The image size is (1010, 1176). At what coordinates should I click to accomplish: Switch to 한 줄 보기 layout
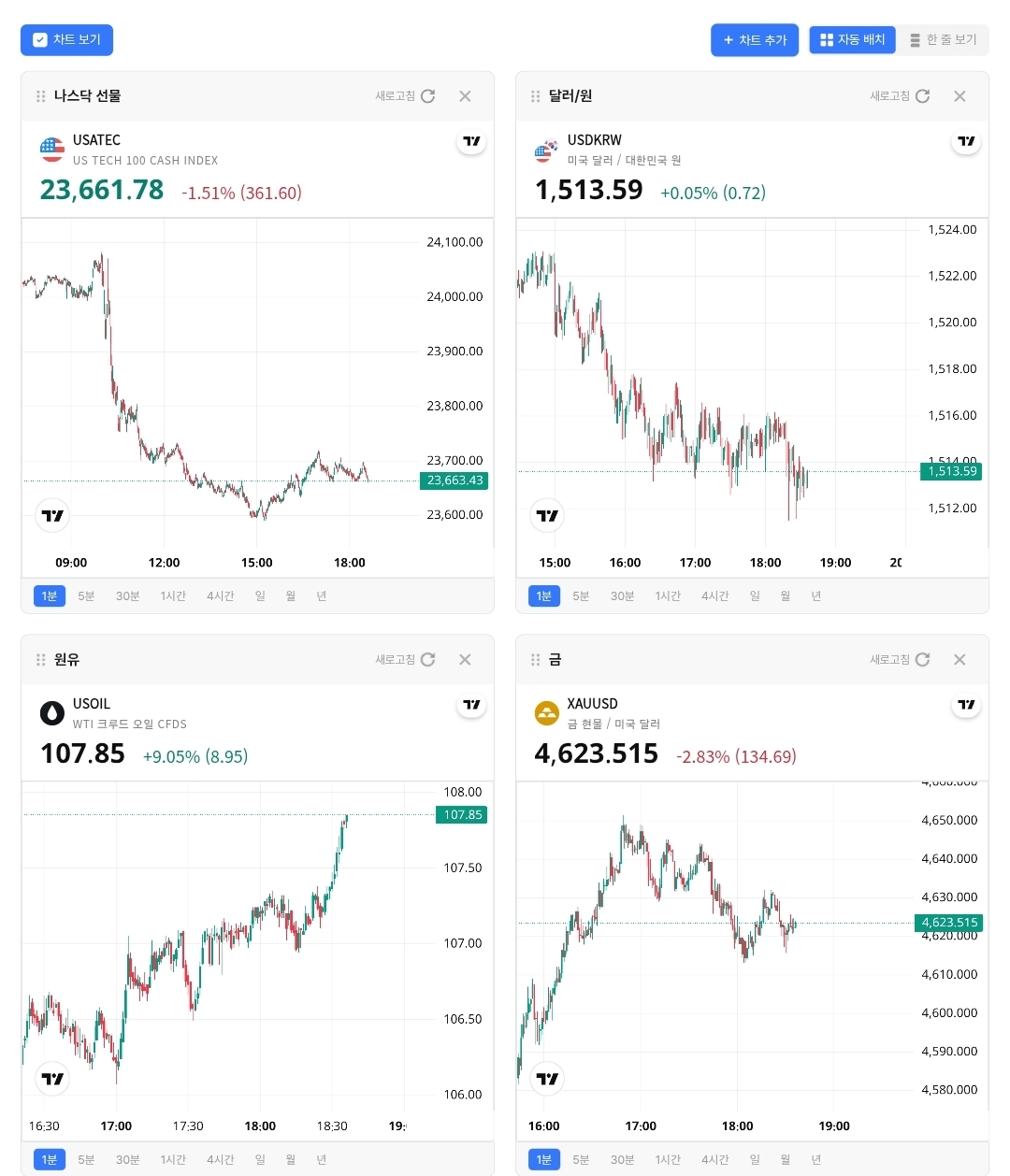pyautogui.click(x=943, y=40)
